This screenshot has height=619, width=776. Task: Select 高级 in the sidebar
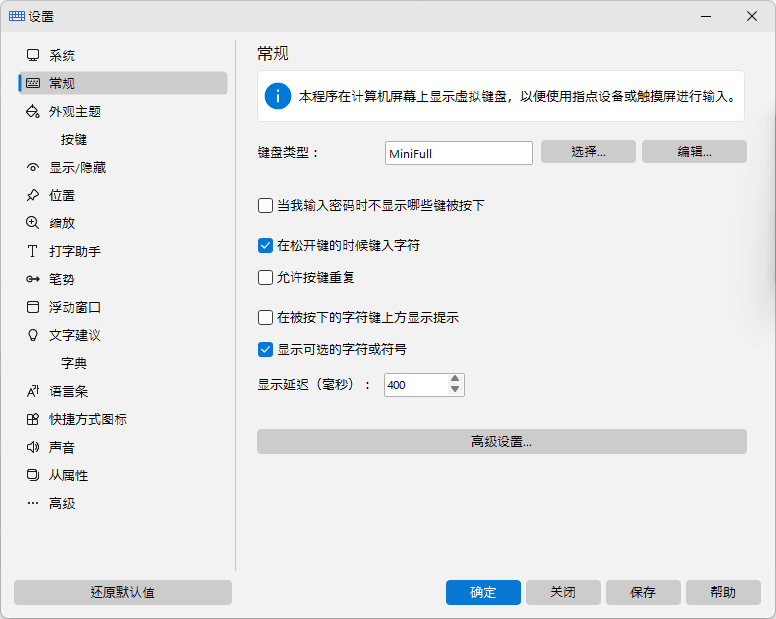[x=123, y=503]
